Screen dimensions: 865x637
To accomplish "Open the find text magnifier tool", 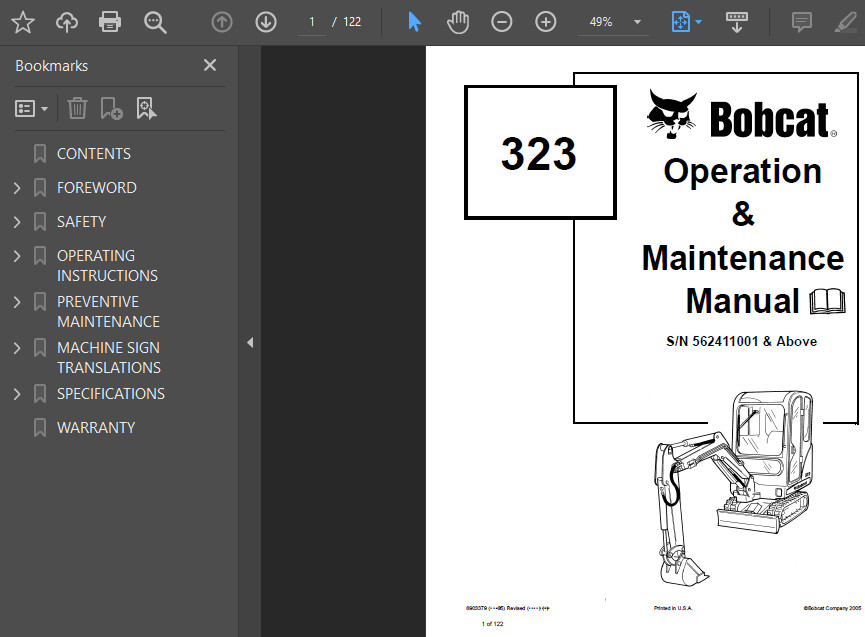I will [155, 23].
